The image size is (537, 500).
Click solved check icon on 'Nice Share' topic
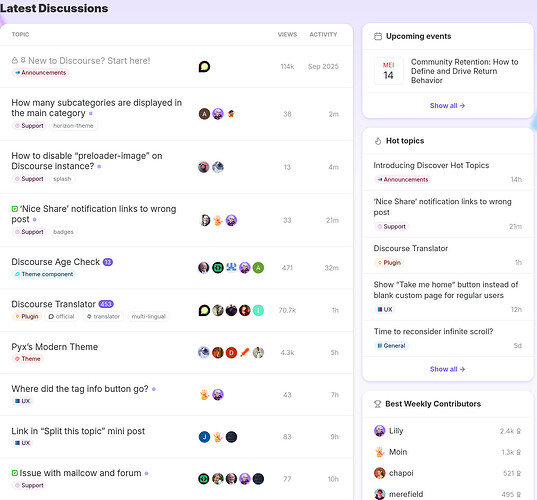click(x=15, y=209)
